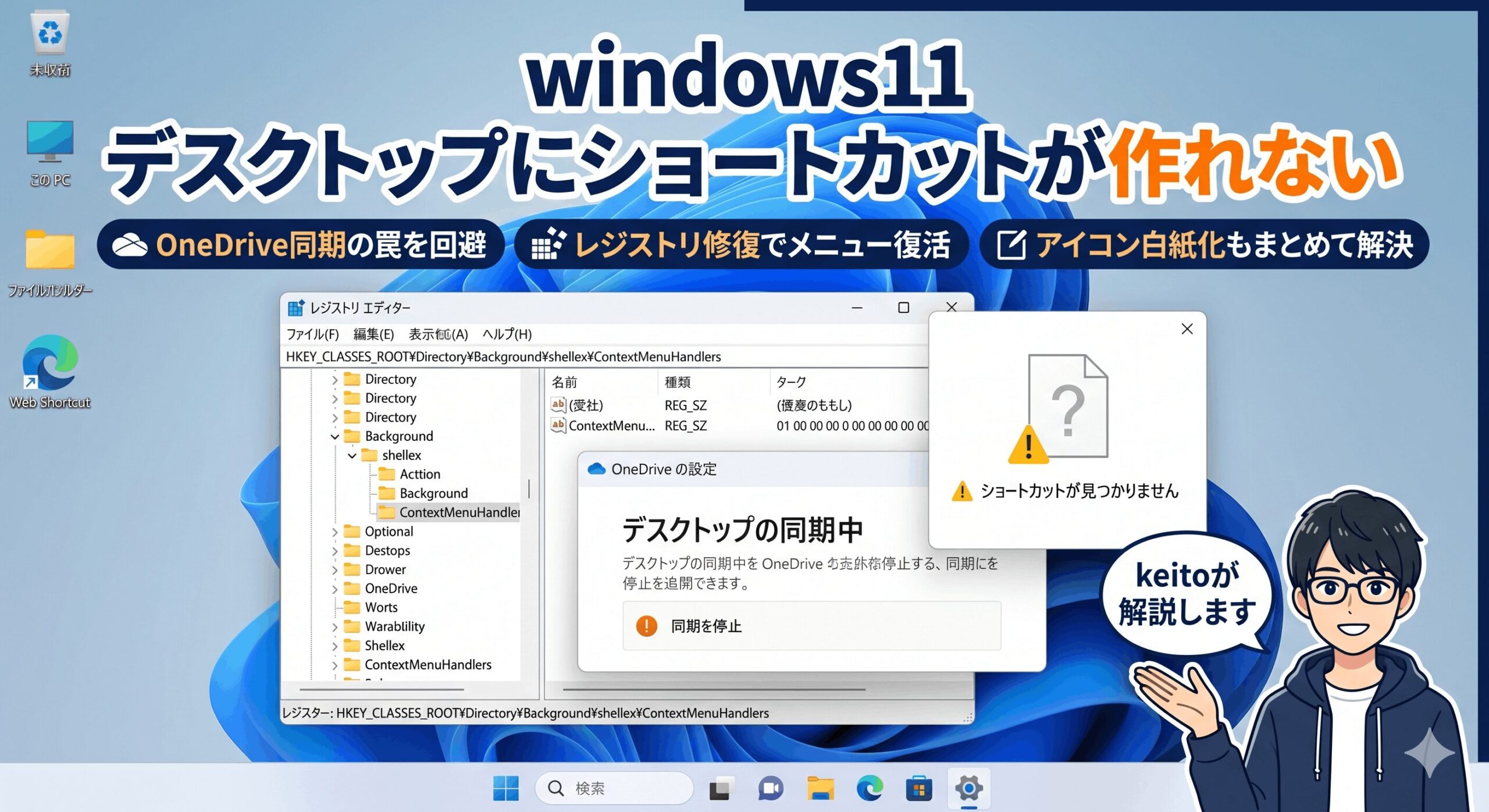Open the Recycle Bin desktop icon
The height and width of the screenshot is (812, 1489).
tap(50, 34)
